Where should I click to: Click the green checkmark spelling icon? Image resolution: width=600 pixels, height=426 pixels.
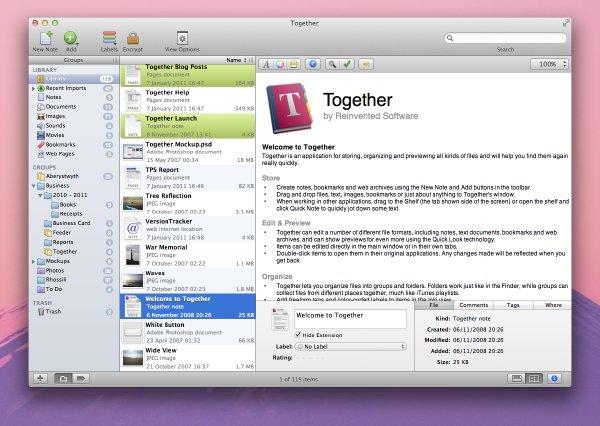coord(347,64)
